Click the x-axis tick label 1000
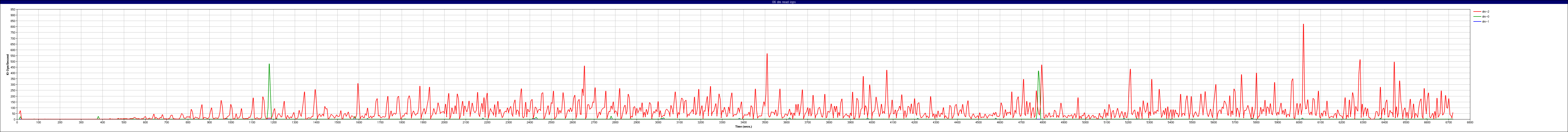This screenshot has height=132, width=1568. [x=231, y=122]
